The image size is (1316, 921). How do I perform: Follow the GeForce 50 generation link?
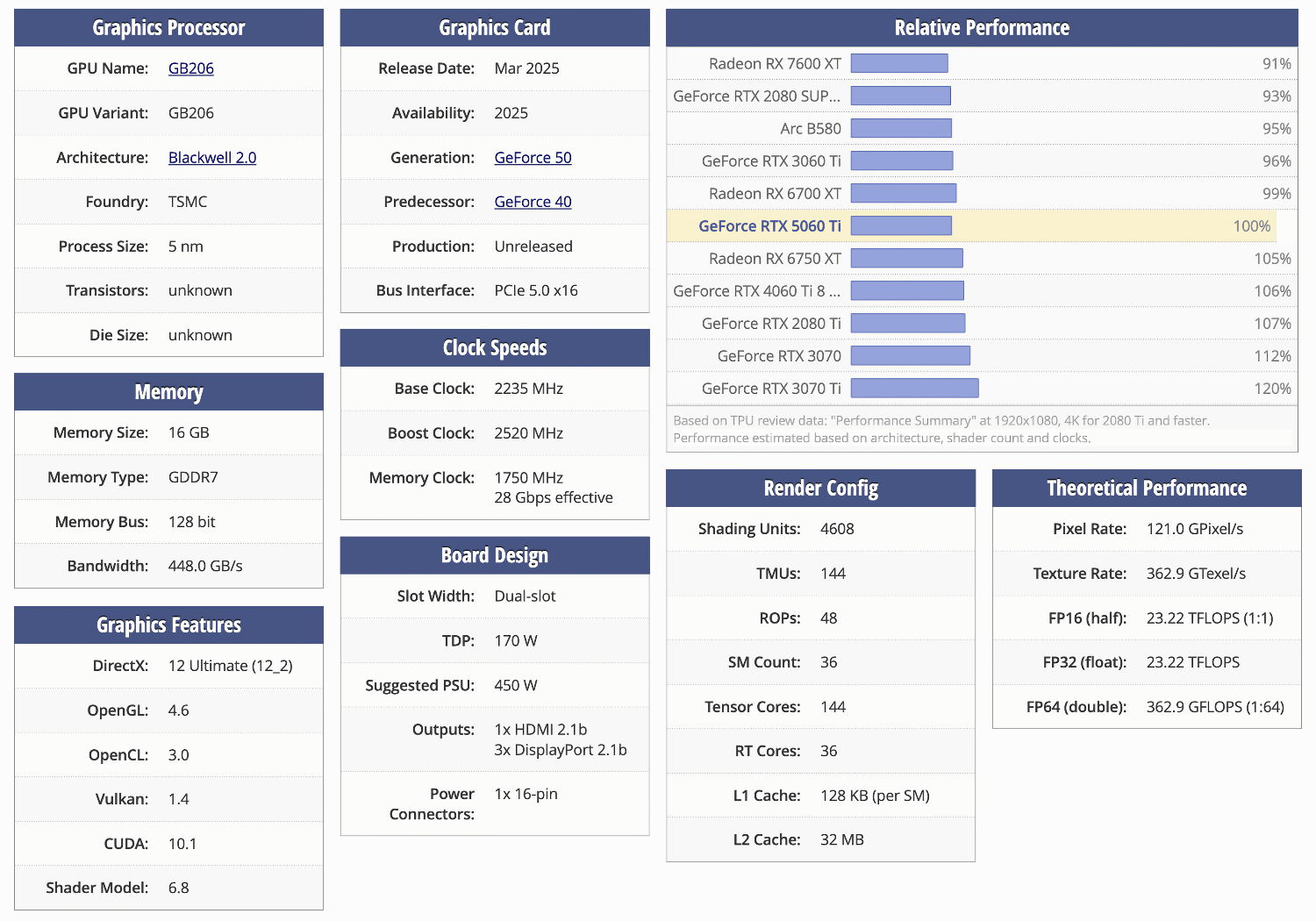pyautogui.click(x=533, y=158)
